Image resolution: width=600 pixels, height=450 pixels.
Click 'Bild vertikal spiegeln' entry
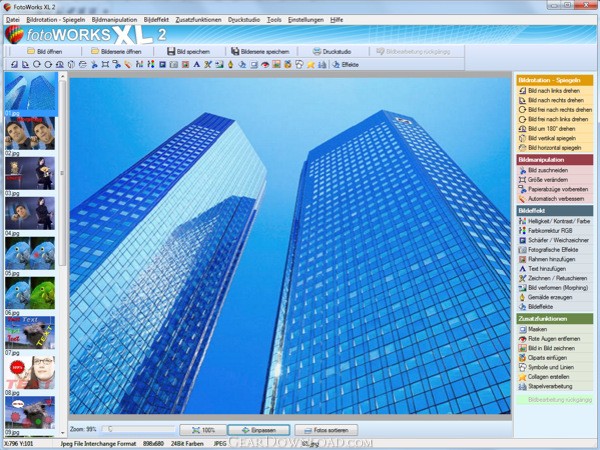(554, 138)
